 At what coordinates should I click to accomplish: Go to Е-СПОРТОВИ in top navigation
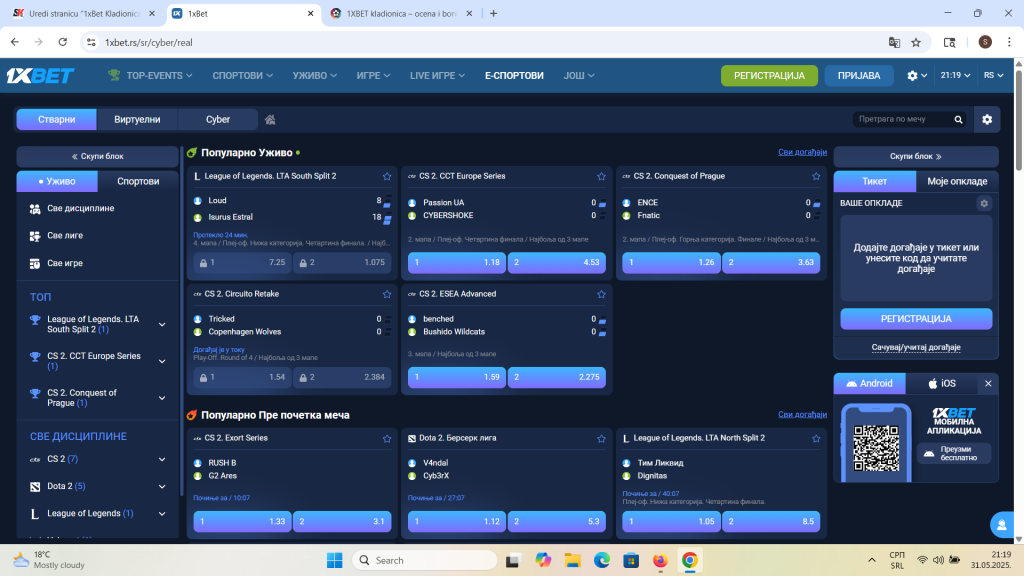[514, 76]
